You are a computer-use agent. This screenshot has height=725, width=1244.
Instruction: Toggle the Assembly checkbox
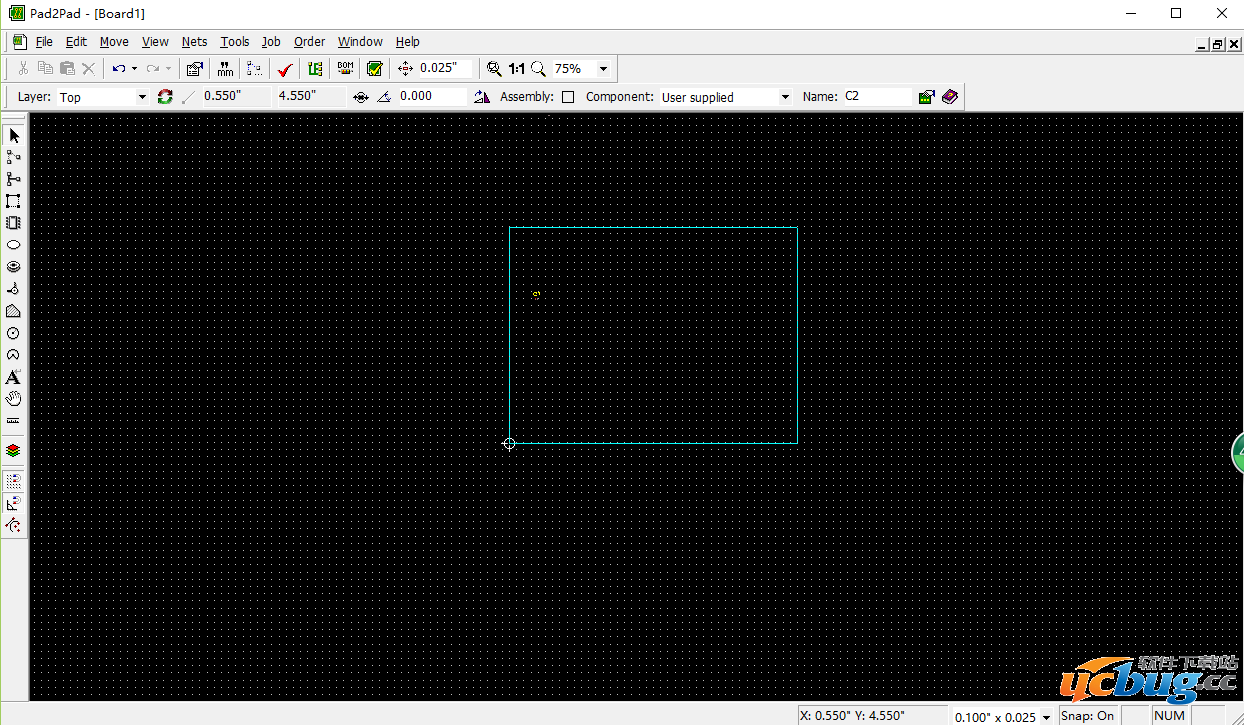click(568, 97)
